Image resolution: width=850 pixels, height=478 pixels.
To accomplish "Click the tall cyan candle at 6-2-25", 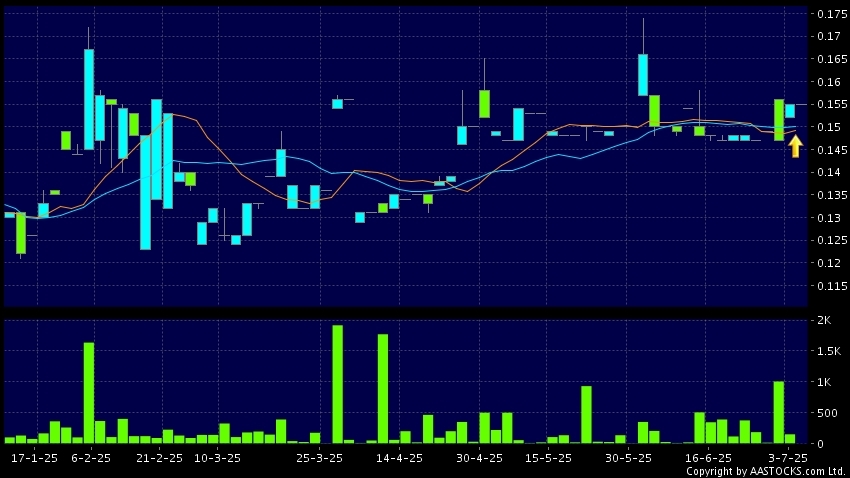I will click(x=89, y=99).
